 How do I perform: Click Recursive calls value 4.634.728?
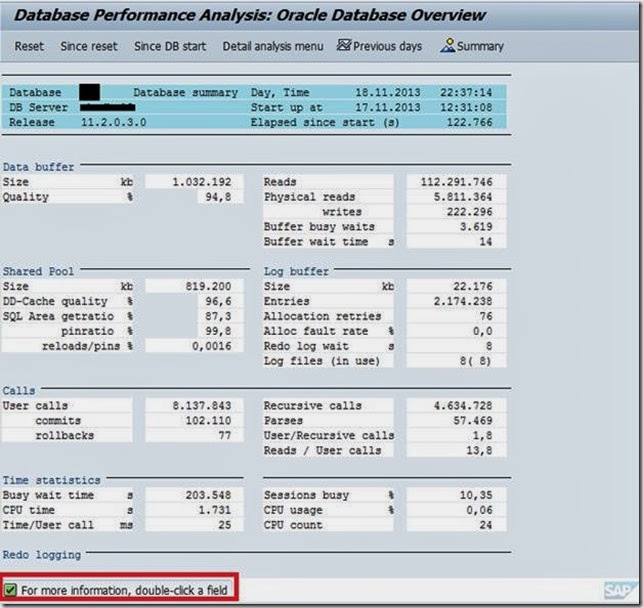click(456, 406)
